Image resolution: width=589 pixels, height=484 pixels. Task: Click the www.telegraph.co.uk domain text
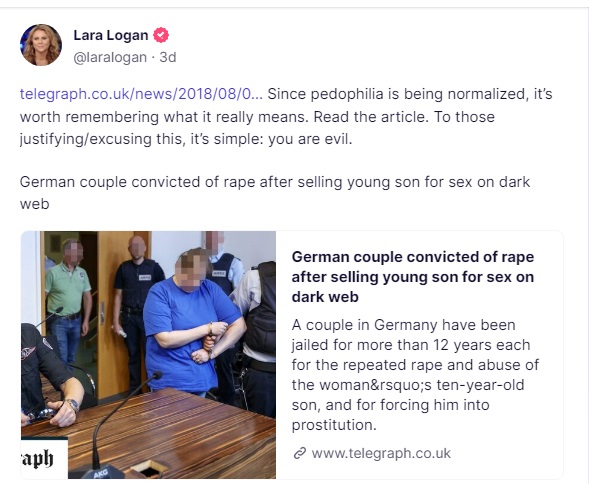point(381,454)
